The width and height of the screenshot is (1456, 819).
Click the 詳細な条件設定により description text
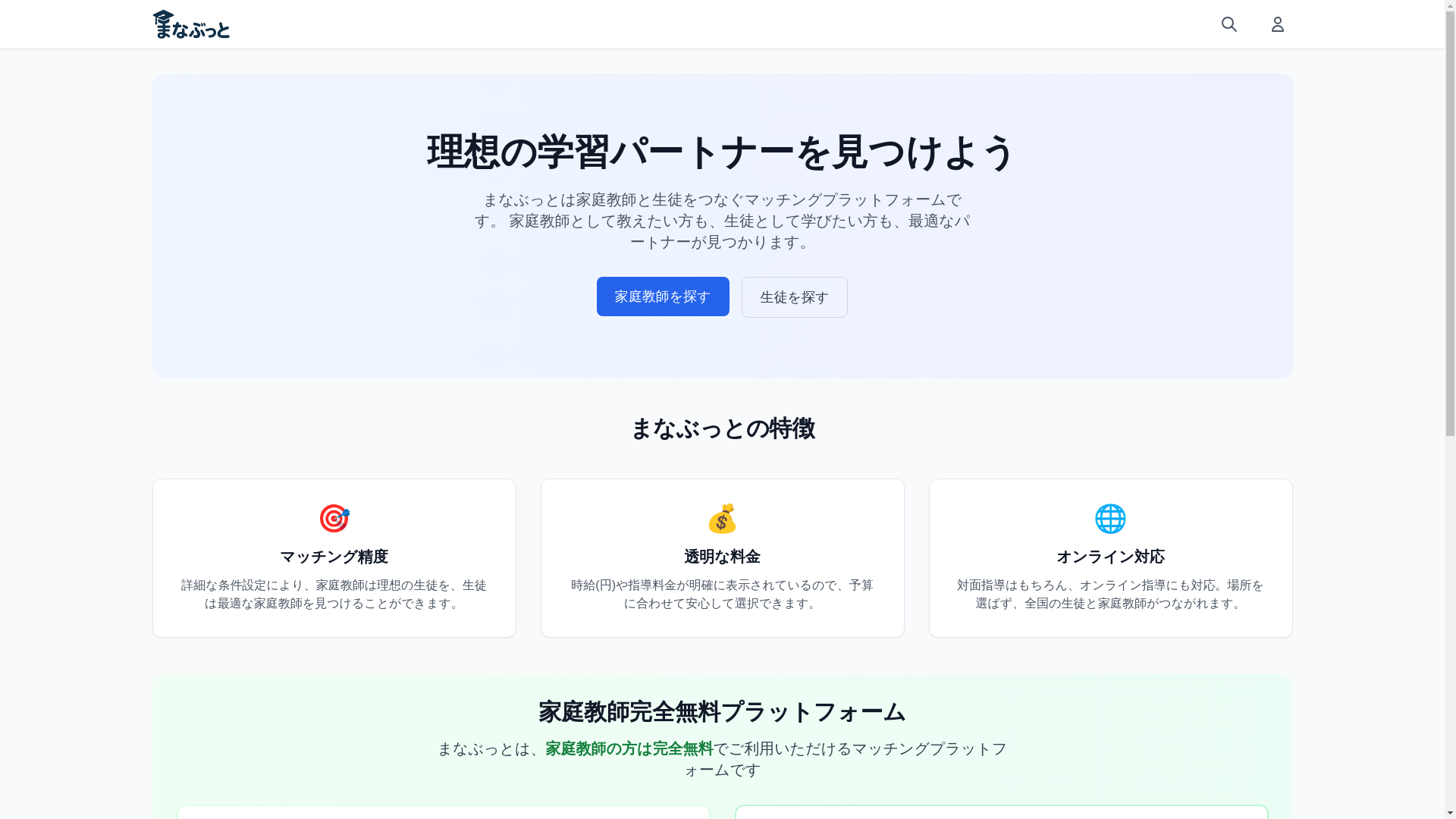point(334,595)
